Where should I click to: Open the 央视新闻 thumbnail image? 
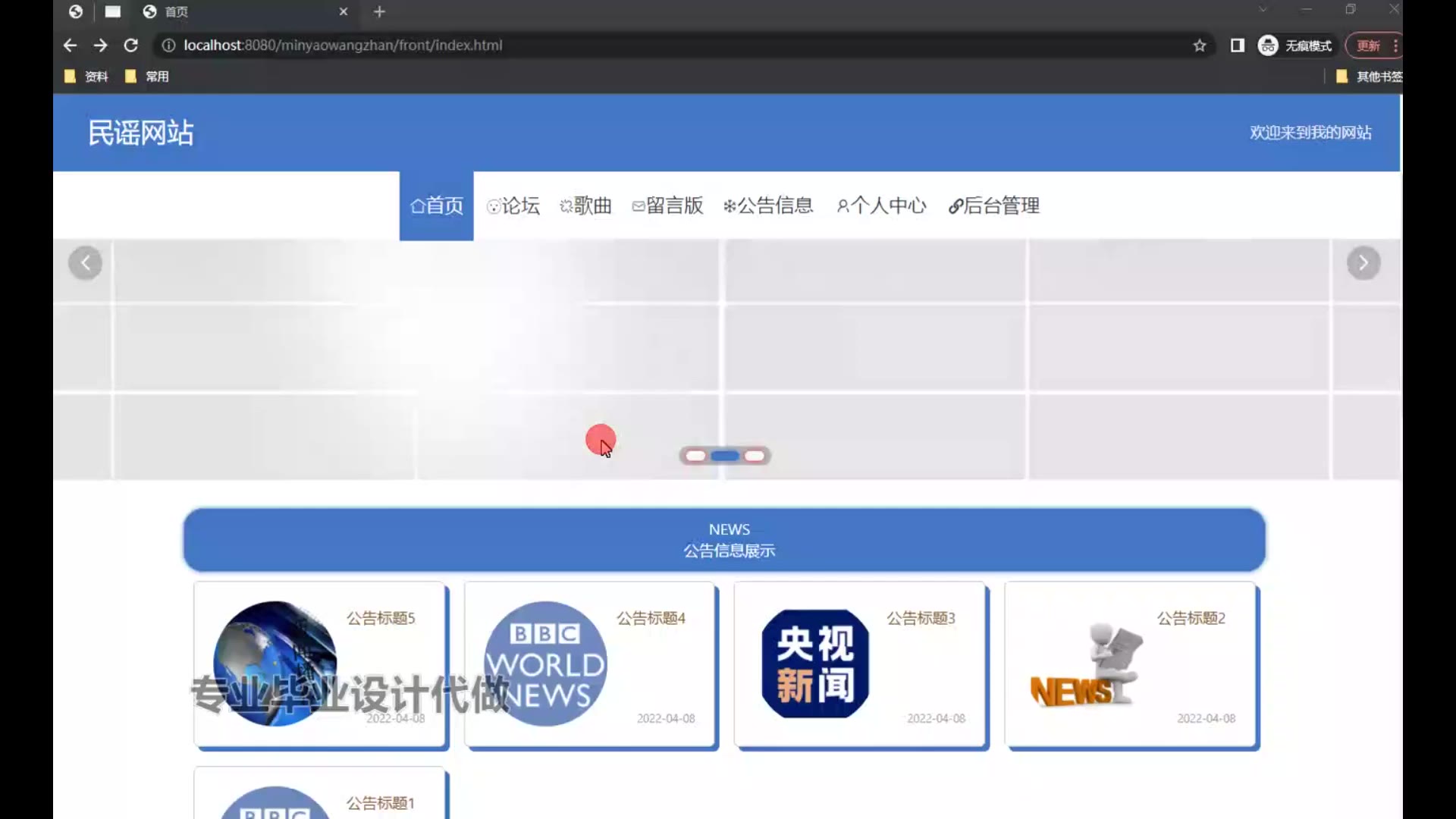tap(815, 664)
